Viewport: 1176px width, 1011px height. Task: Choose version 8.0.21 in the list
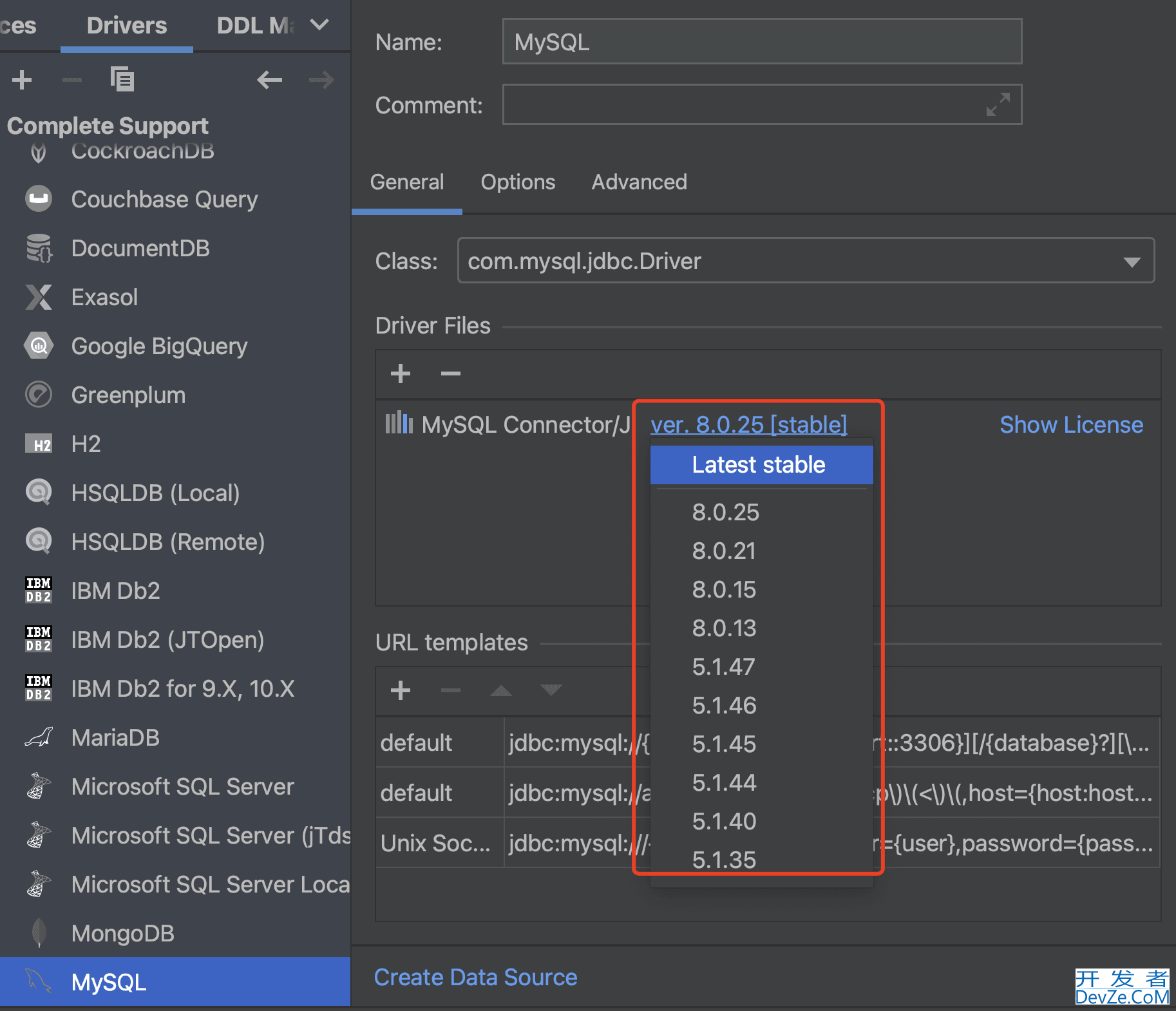tap(761, 551)
